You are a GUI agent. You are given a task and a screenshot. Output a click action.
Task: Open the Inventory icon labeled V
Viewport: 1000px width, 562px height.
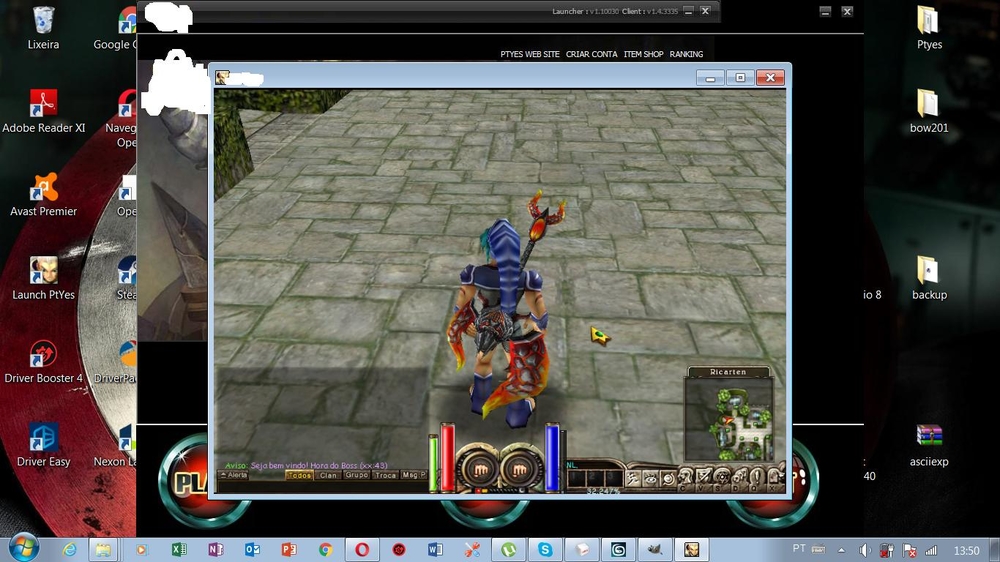pos(703,477)
